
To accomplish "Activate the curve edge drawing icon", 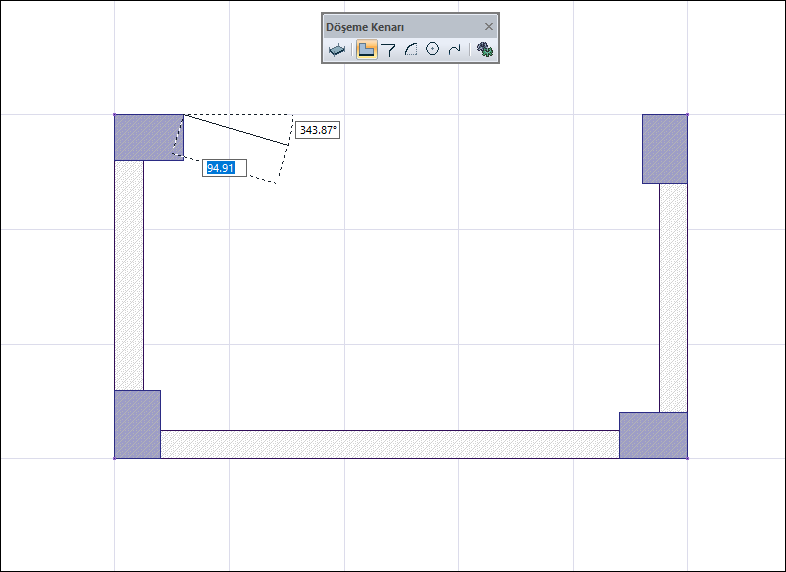I will pos(455,50).
